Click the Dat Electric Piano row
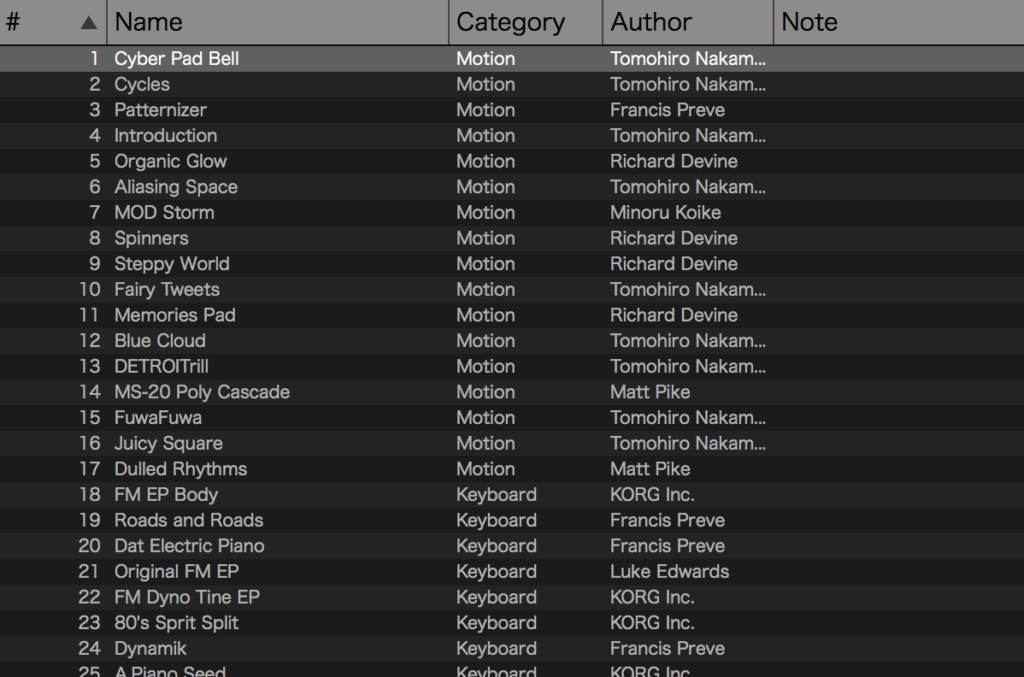Screen dimensions: 1024x677 [x=189, y=546]
